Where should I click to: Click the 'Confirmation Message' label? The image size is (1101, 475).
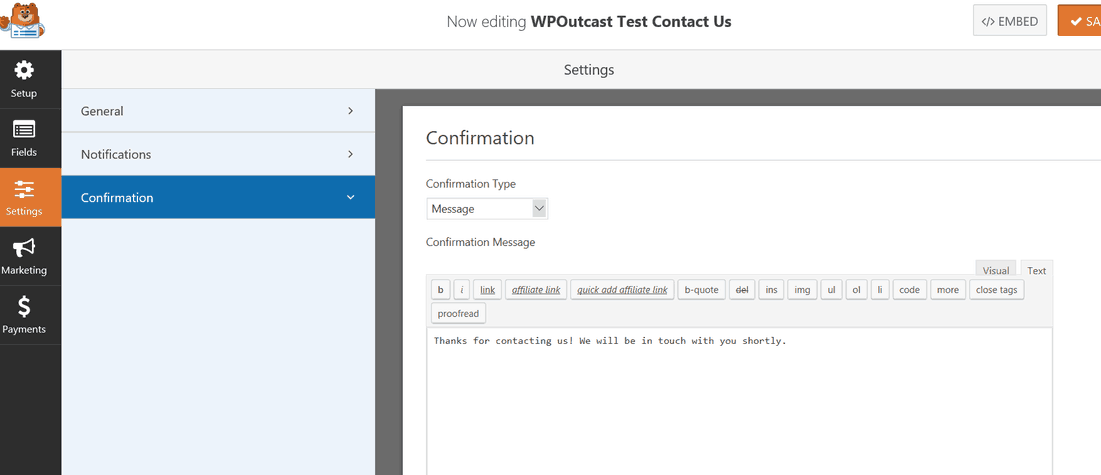[x=480, y=242]
